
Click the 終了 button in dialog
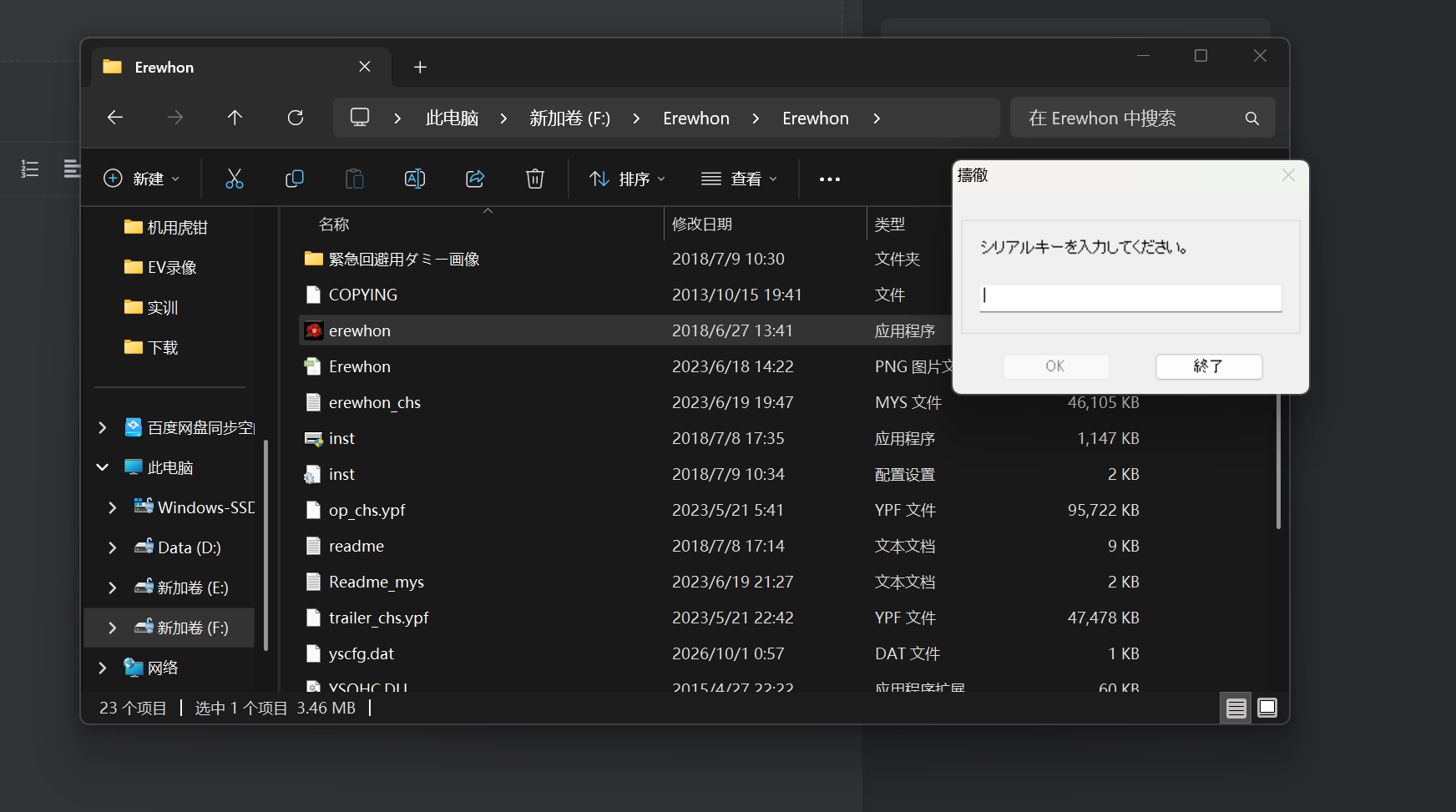click(1209, 366)
